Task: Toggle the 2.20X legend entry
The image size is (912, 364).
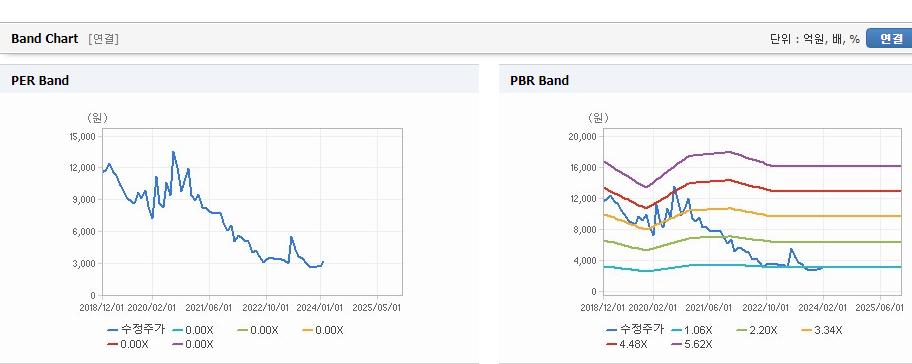Action: click(x=756, y=330)
